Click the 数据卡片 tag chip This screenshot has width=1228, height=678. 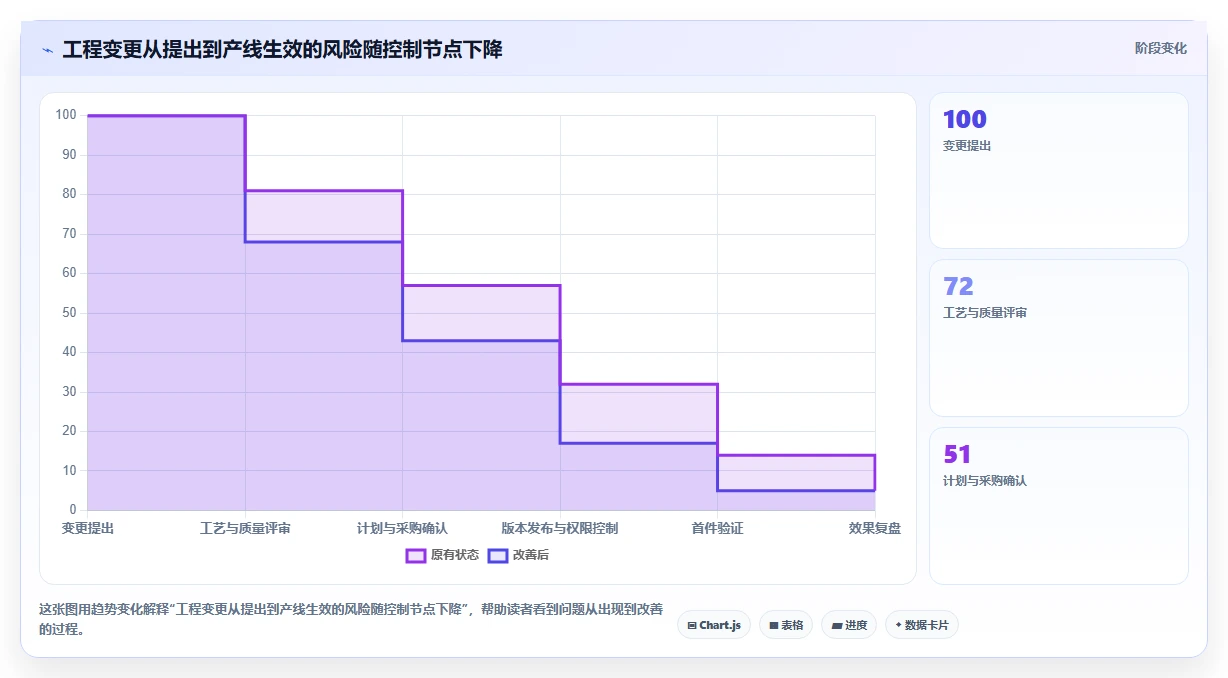click(922, 625)
